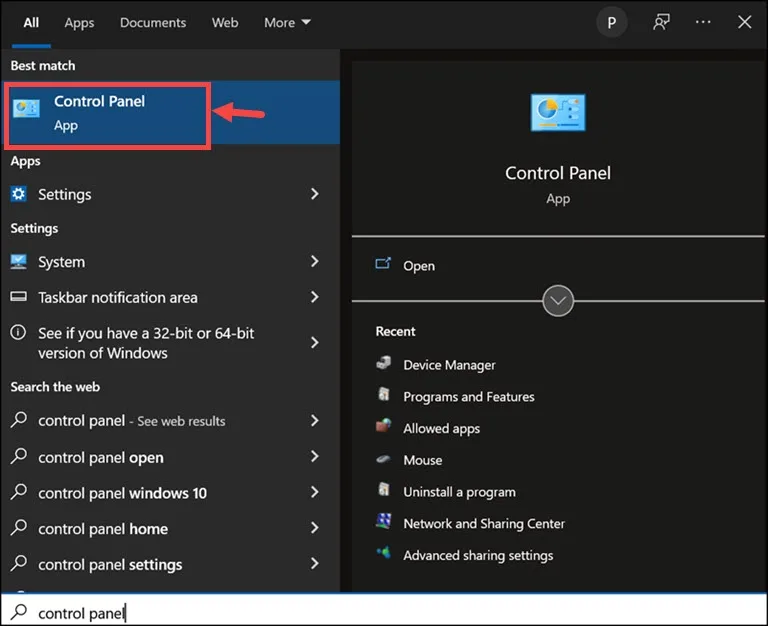The width and height of the screenshot is (768, 626).
Task: Open Advanced sharing settings from Recent
Action: point(478,555)
